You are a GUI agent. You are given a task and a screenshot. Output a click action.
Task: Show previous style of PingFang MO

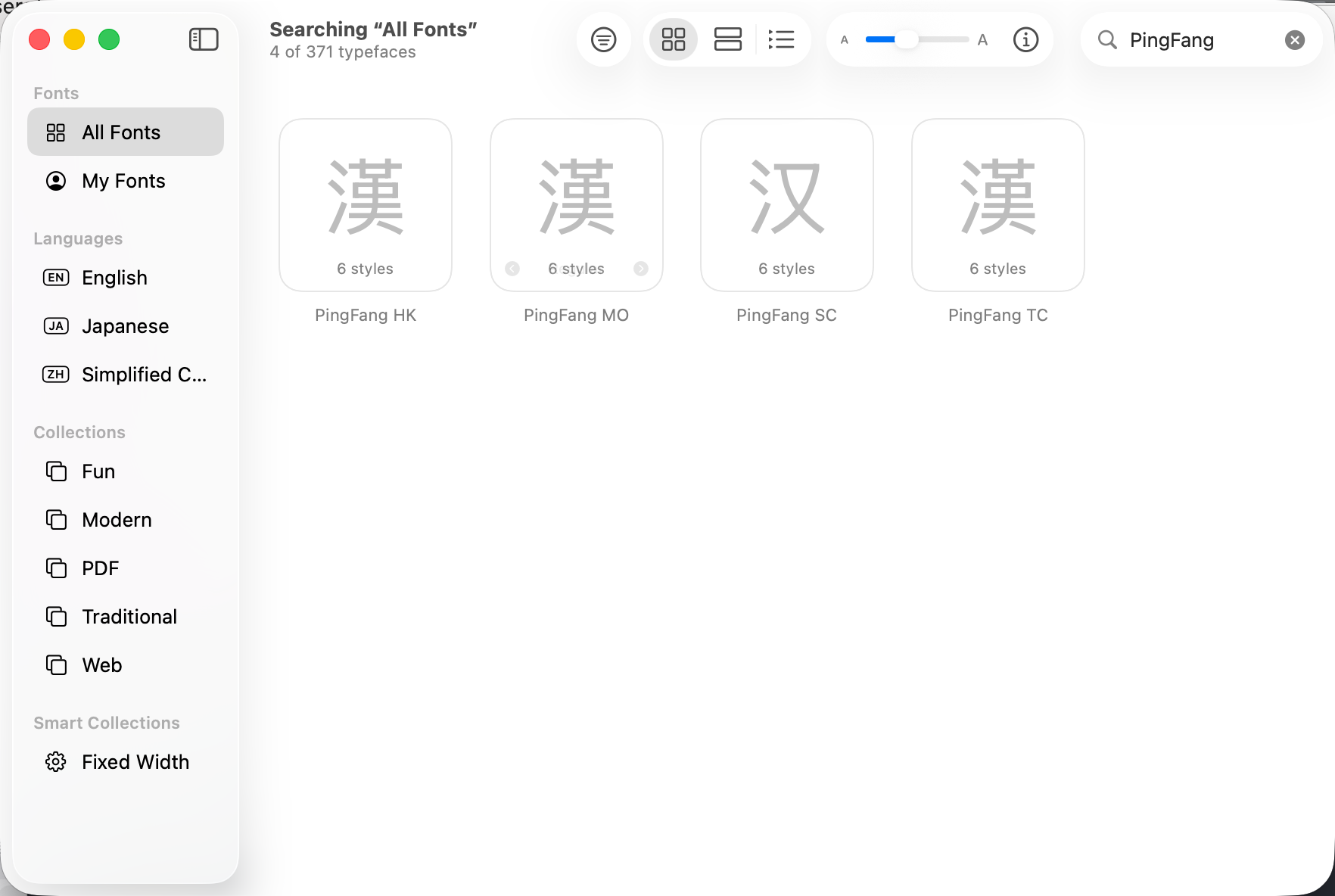(x=512, y=269)
